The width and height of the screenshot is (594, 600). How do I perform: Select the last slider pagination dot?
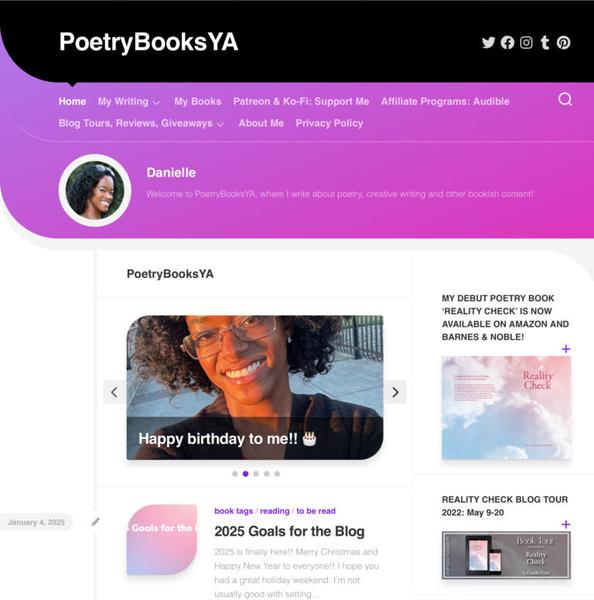click(x=277, y=474)
